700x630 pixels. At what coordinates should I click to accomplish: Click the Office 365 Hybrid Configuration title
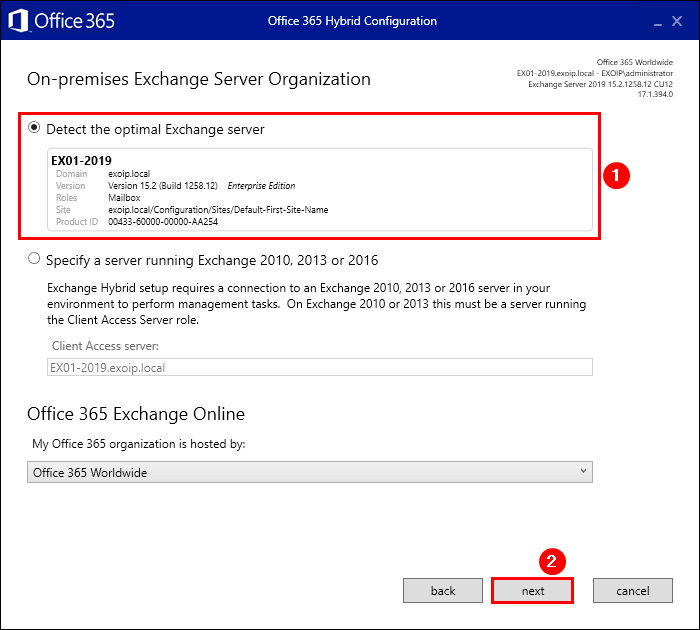tap(352, 21)
